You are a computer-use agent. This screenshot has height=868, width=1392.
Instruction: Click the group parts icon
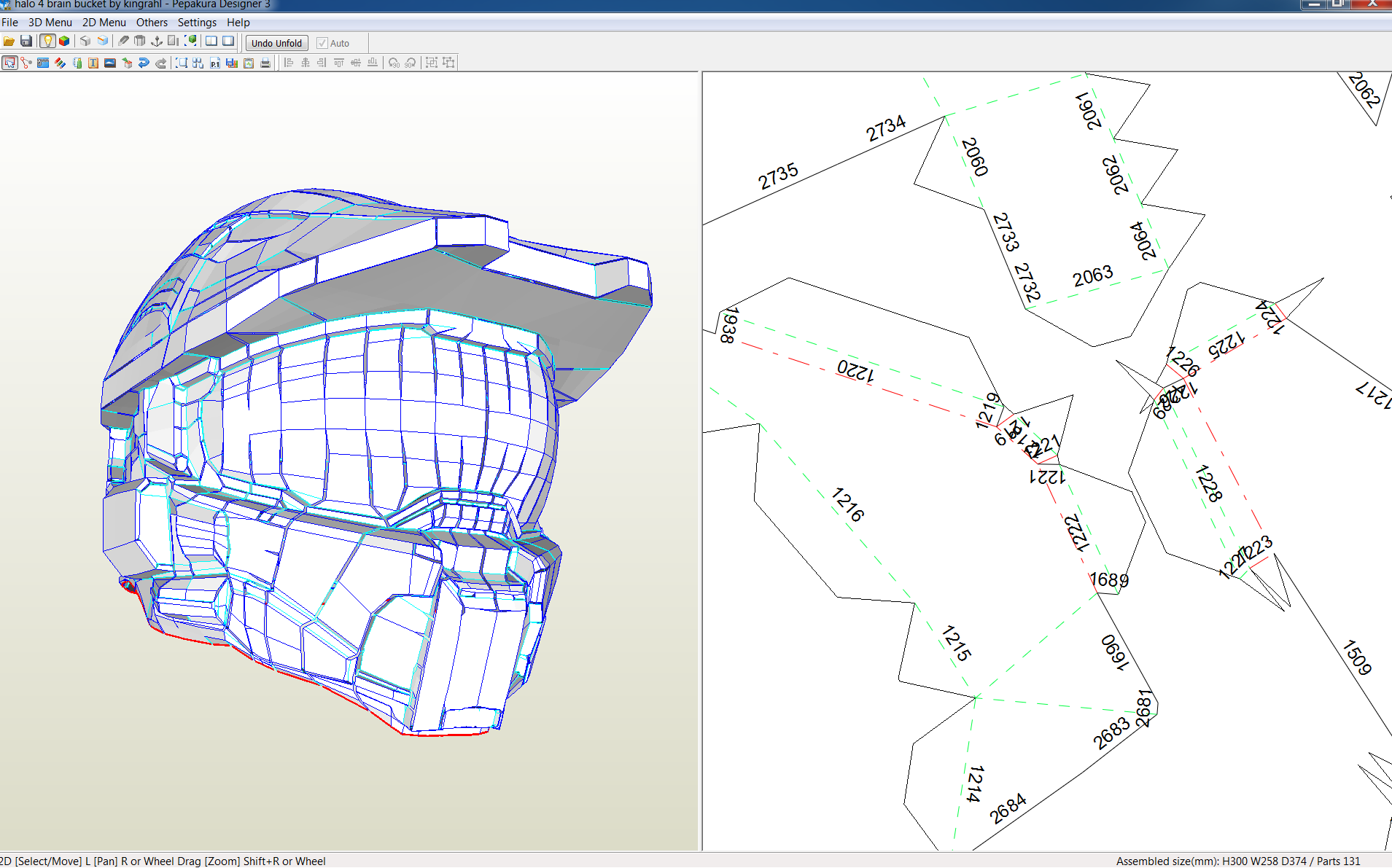pyautogui.click(x=432, y=63)
